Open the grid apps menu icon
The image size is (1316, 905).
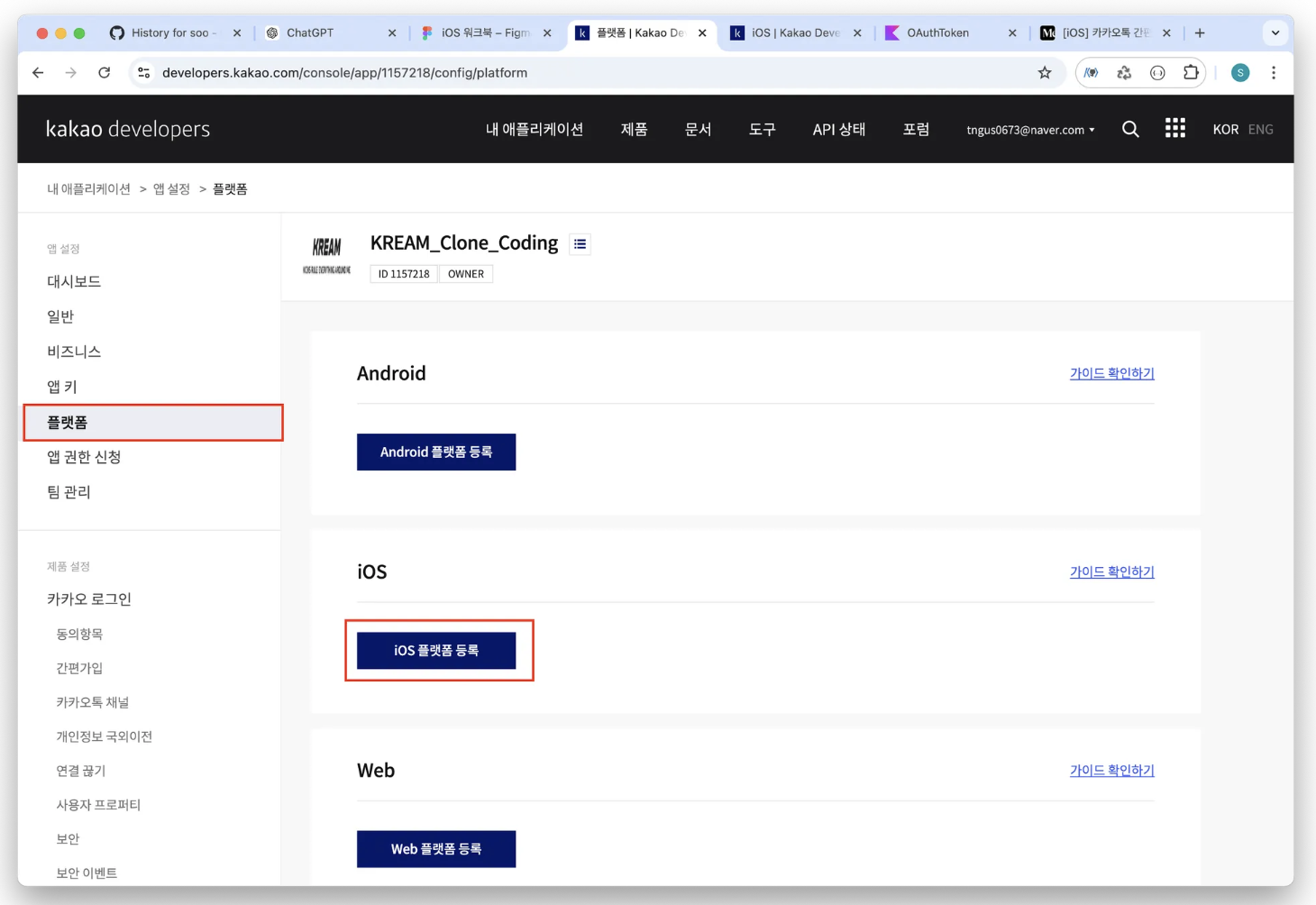[1175, 128]
